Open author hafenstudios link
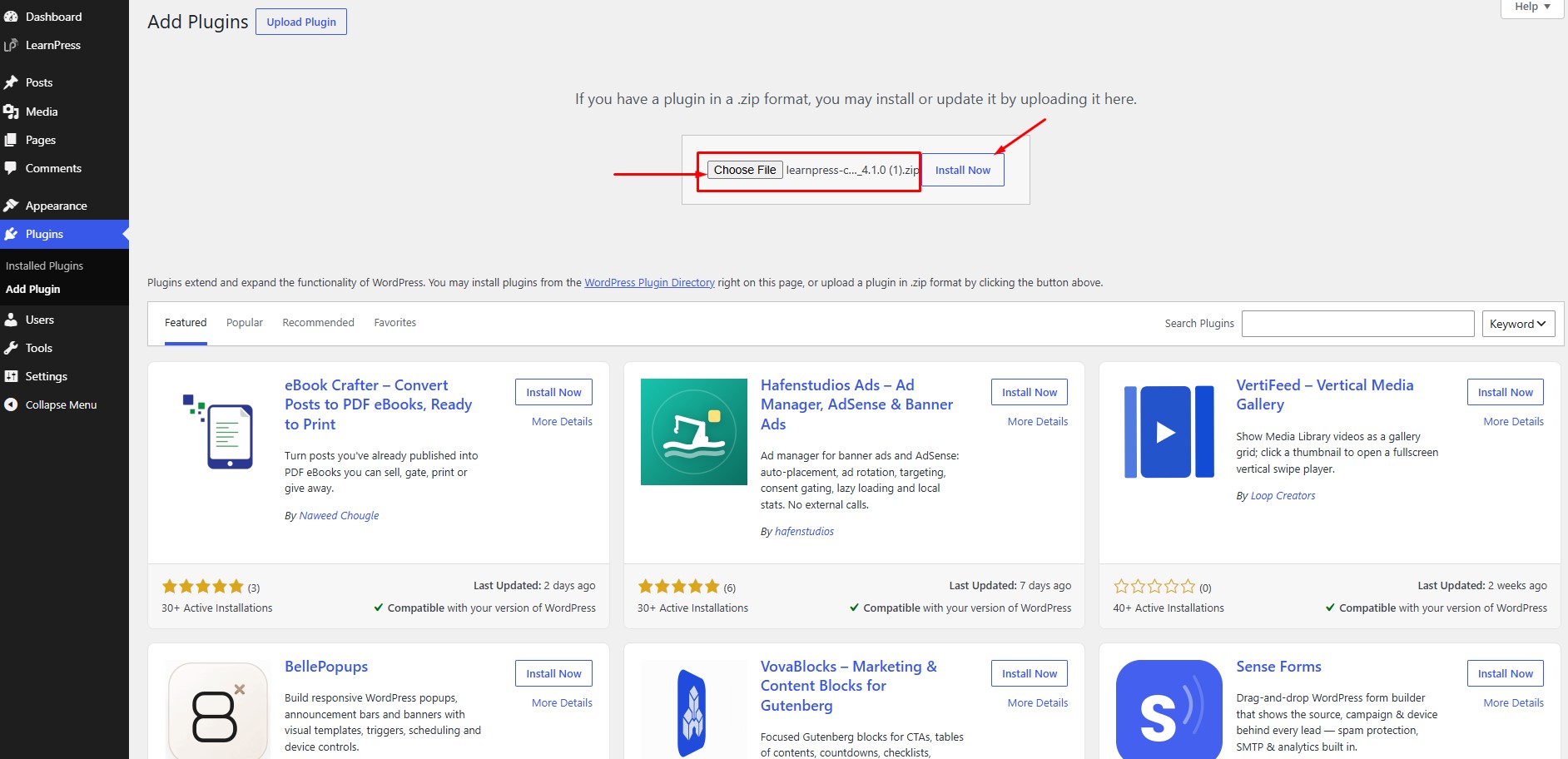Screen dimensions: 1568x759 [x=804, y=532]
